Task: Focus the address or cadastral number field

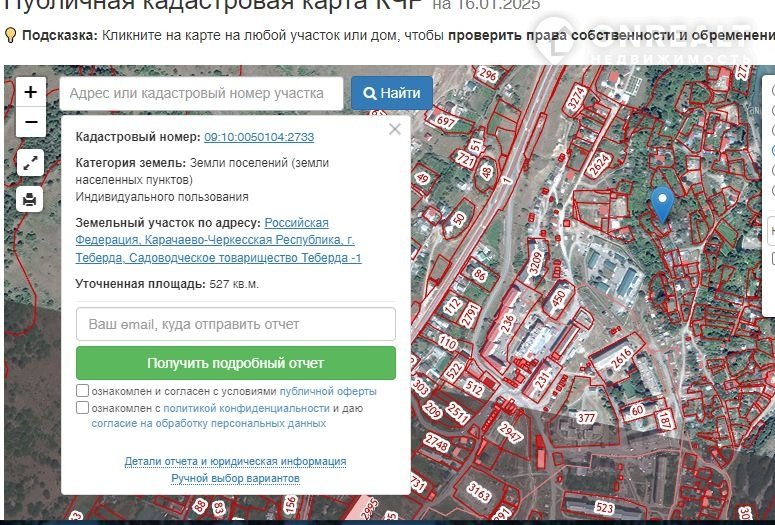Action: 201,93
